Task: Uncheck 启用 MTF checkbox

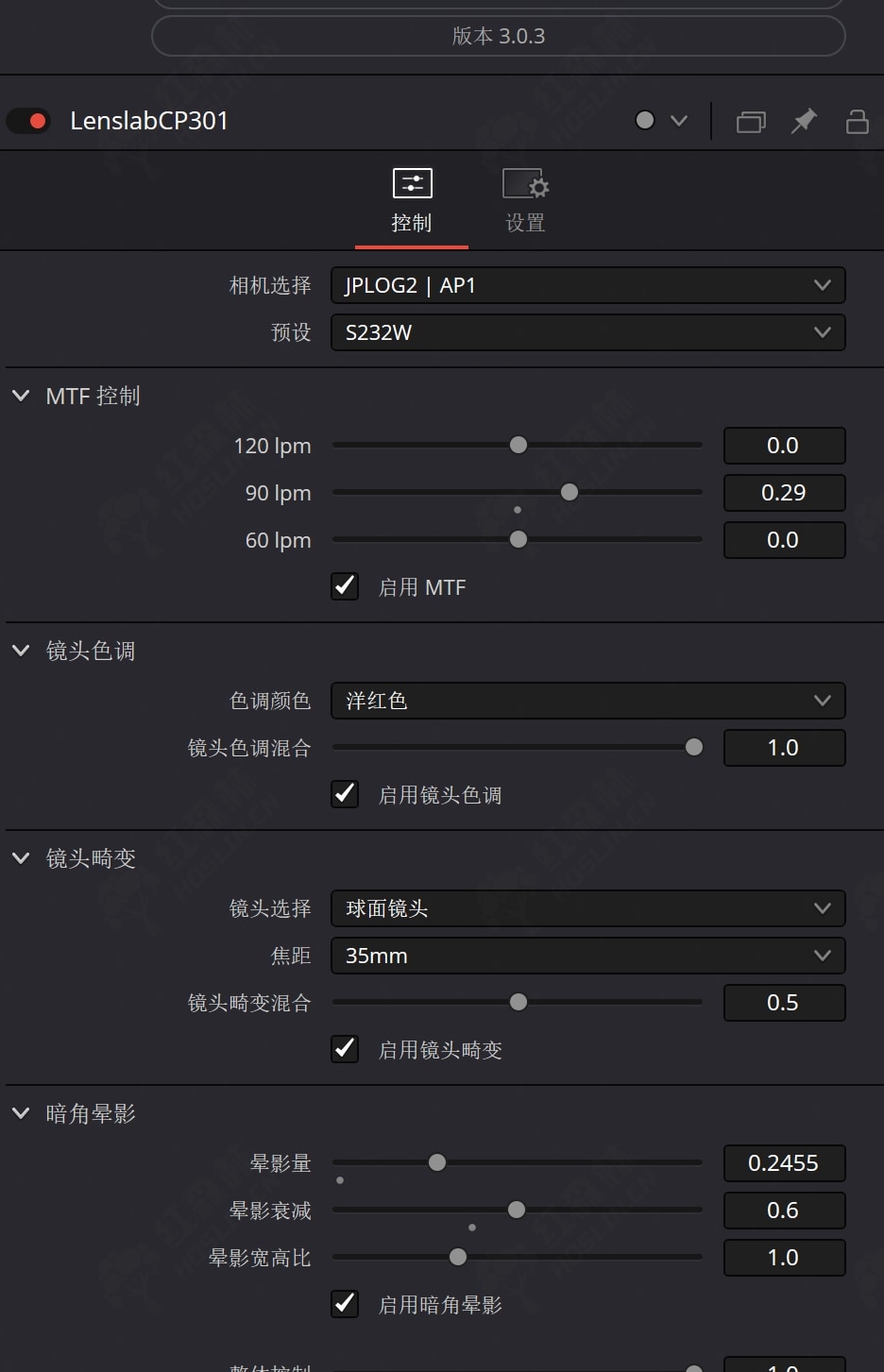Action: [x=345, y=586]
